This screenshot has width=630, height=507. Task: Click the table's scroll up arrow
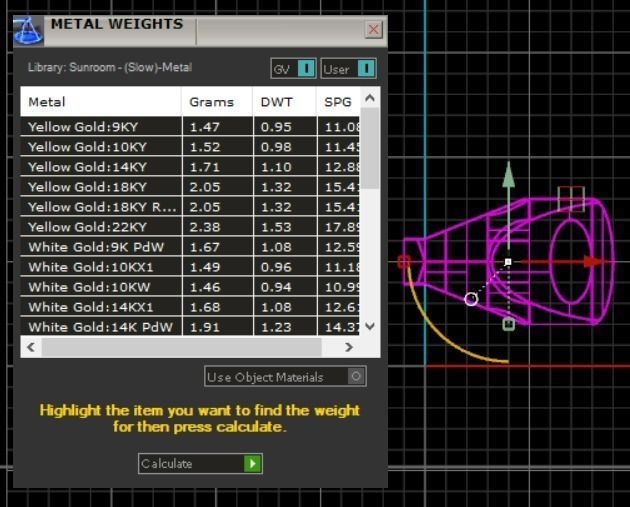[370, 98]
